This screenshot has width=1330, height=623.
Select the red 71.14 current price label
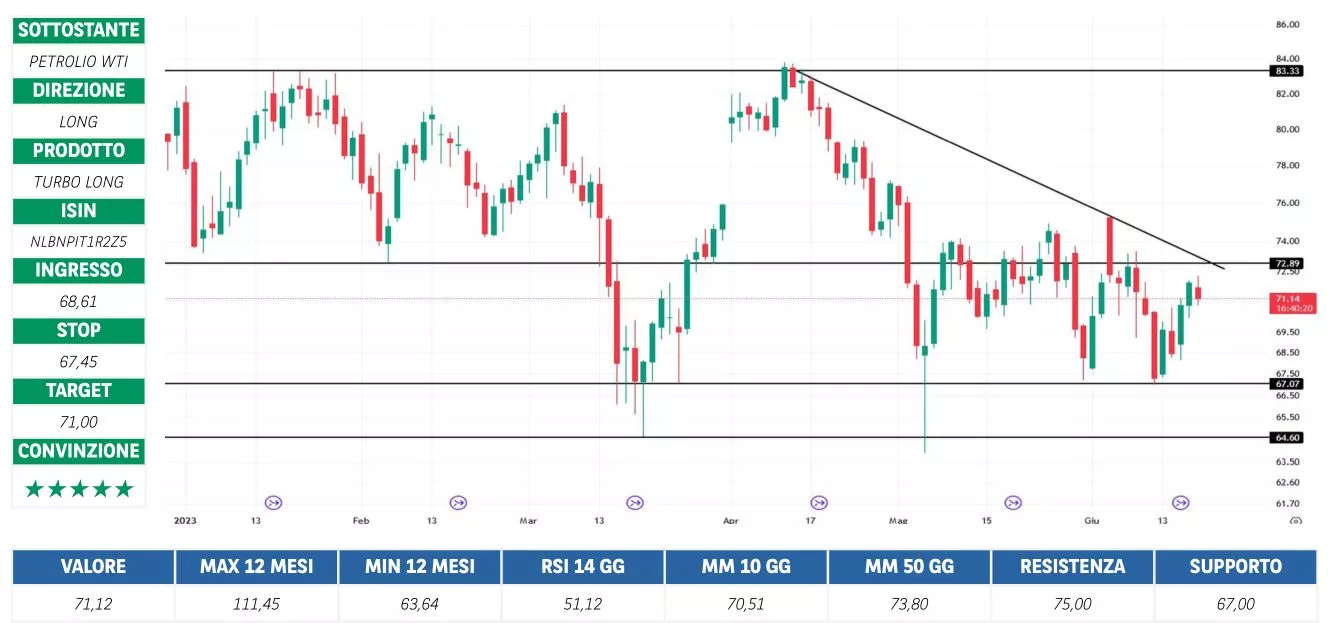1288,302
